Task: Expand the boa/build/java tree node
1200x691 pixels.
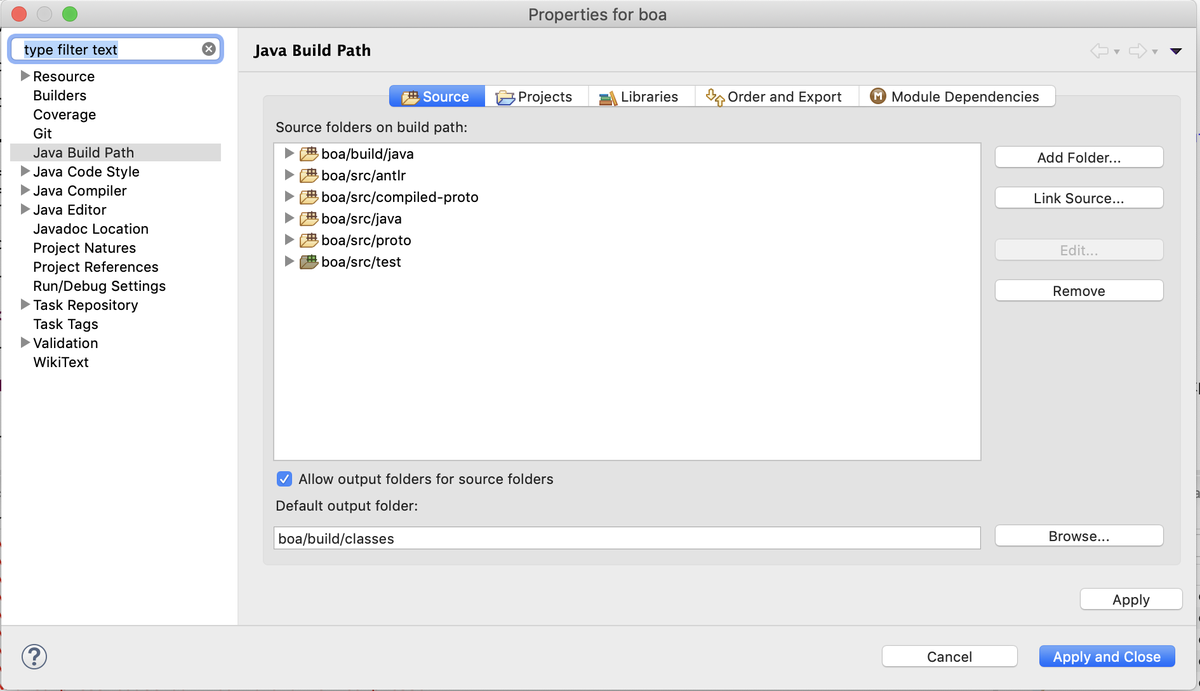Action: [x=289, y=154]
